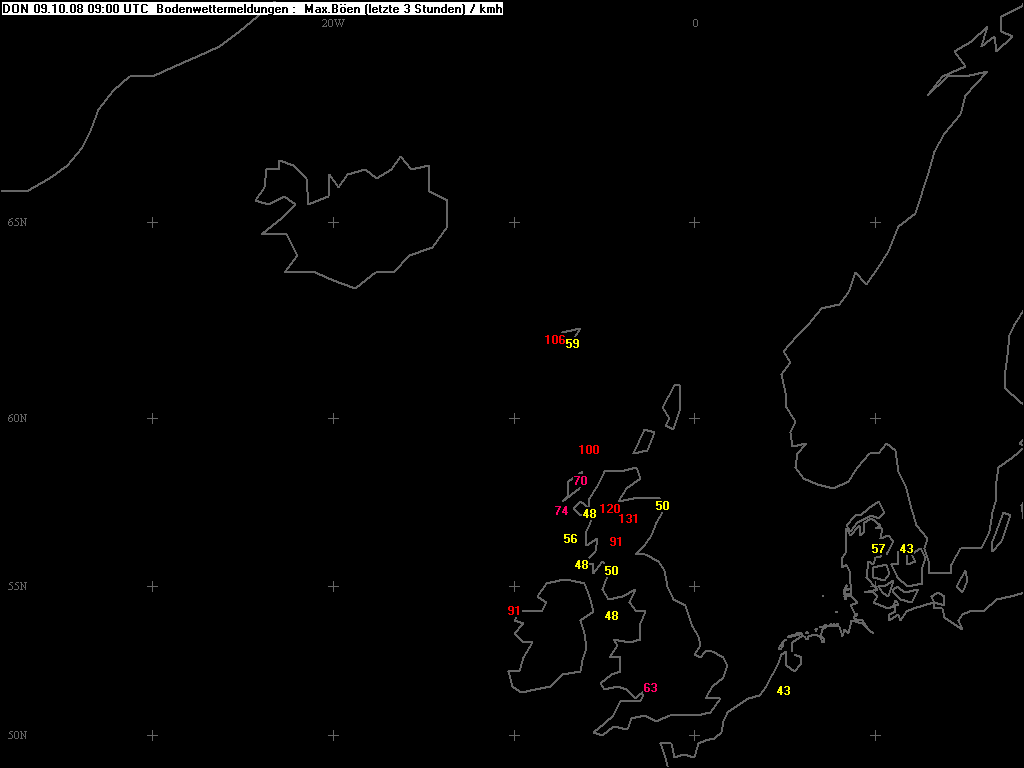Click the red 100 reading north of Scotland
This screenshot has height=768, width=1024.
coord(589,450)
